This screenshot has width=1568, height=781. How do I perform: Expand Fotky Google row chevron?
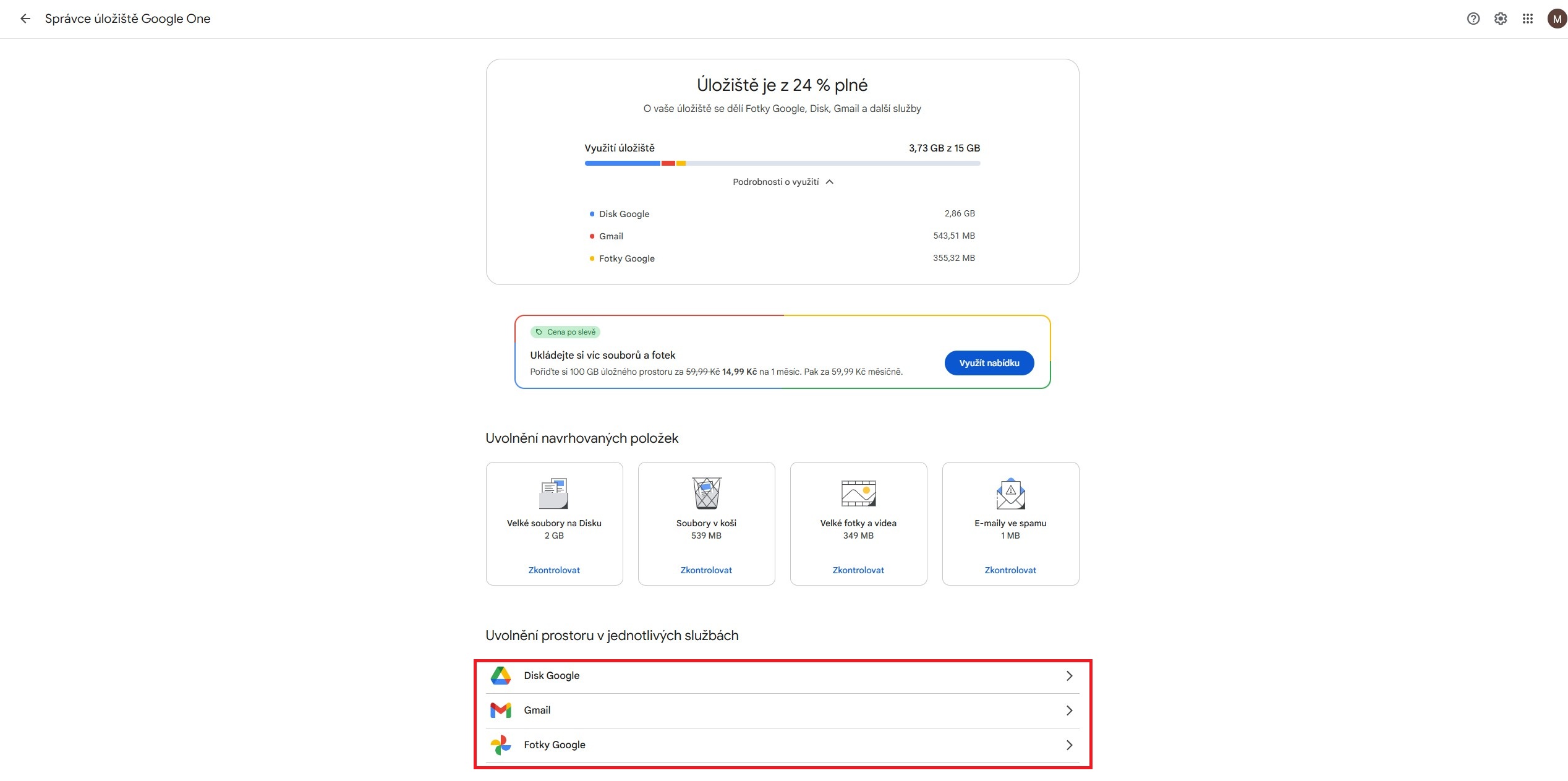pos(1069,745)
